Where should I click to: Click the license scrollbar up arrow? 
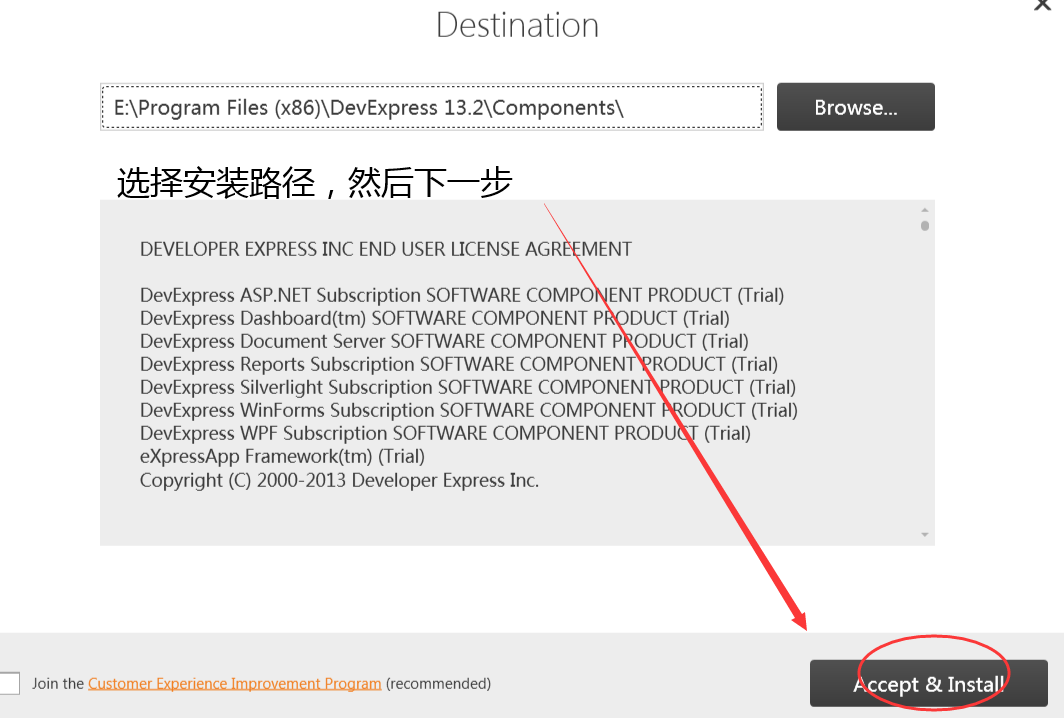925,210
